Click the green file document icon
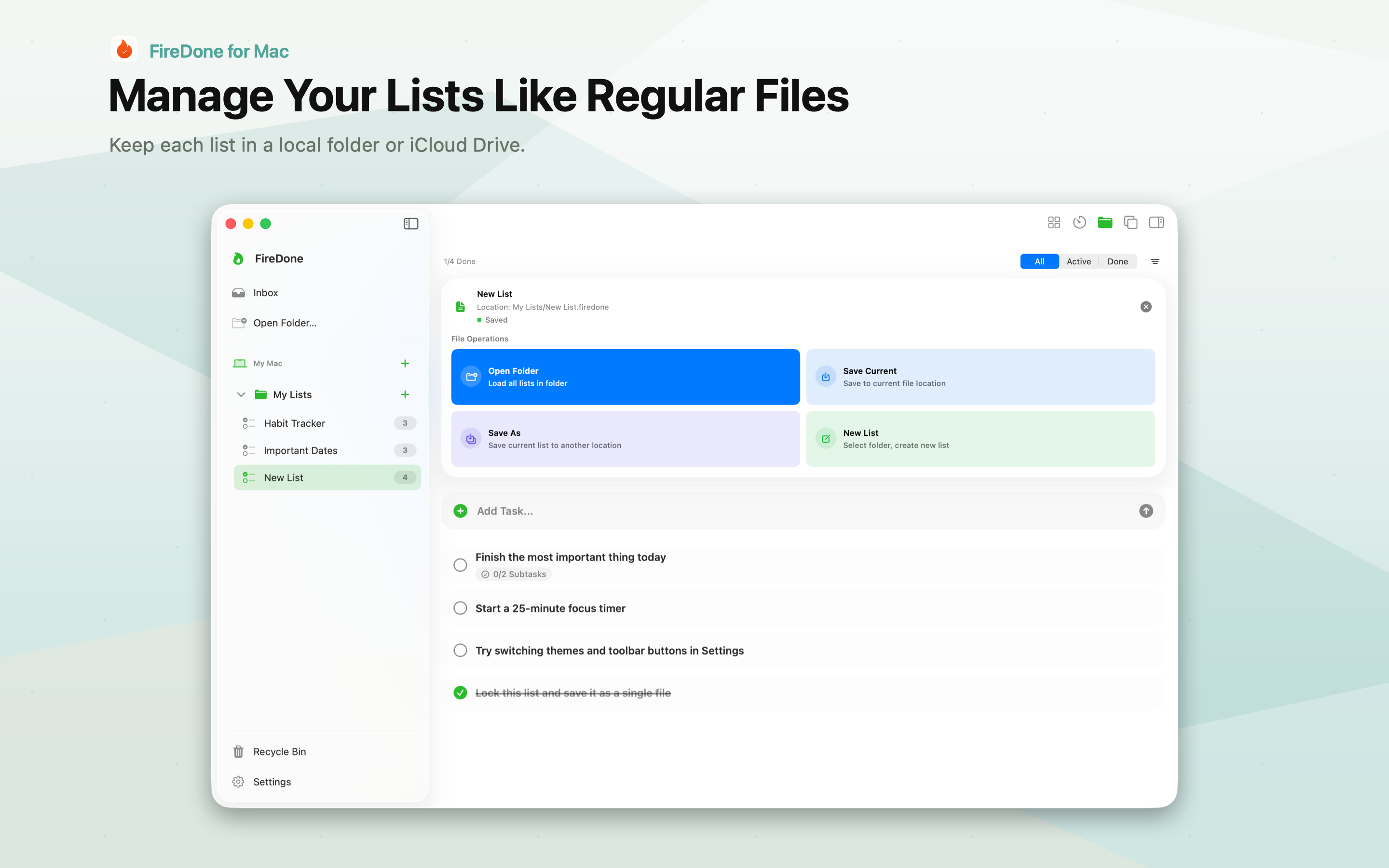 (460, 307)
